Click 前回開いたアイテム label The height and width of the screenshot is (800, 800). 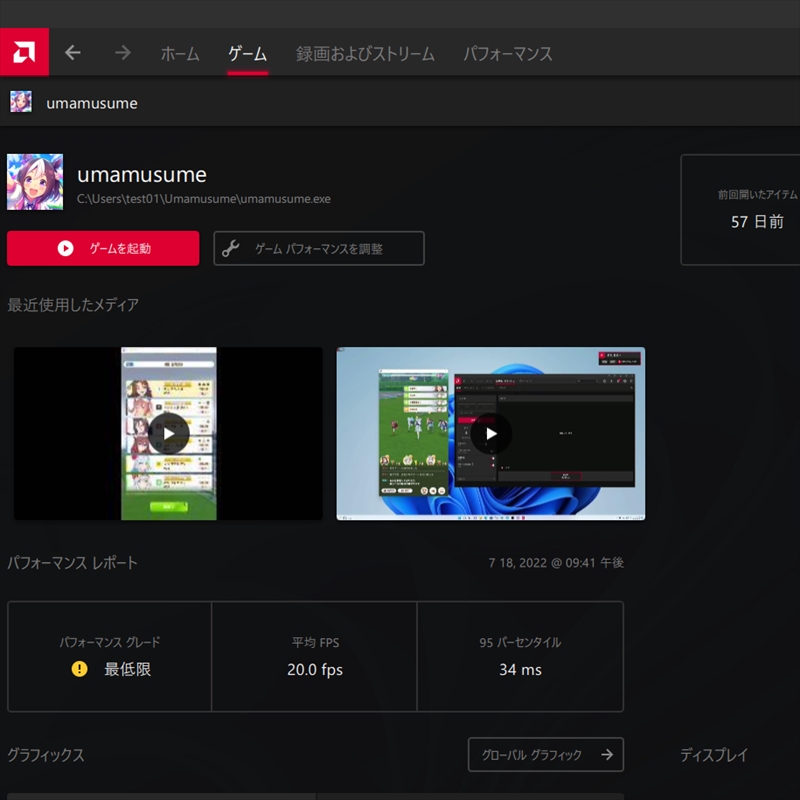[758, 194]
